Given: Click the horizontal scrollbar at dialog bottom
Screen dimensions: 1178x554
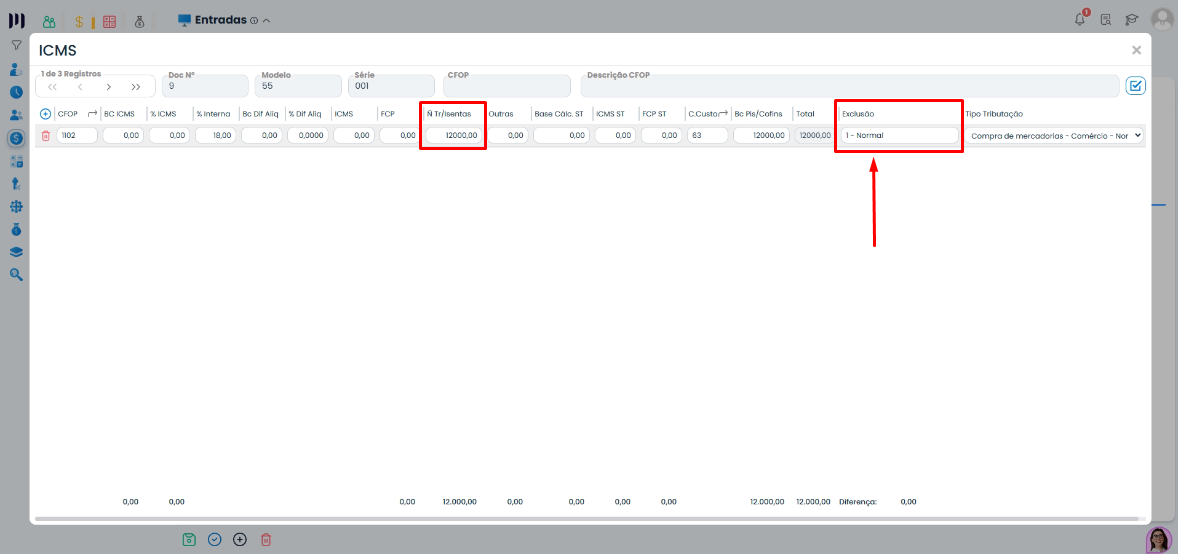Looking at the screenshot, I should (x=586, y=519).
